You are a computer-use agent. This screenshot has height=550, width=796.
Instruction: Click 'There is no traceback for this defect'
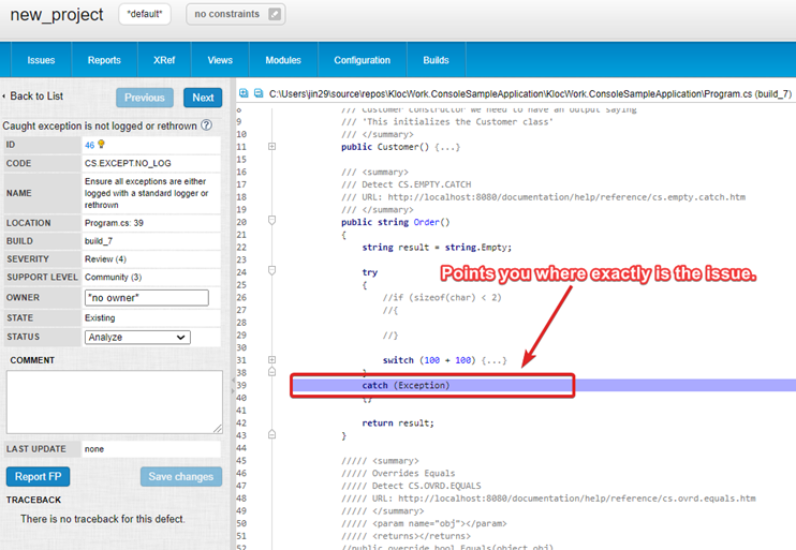103,519
